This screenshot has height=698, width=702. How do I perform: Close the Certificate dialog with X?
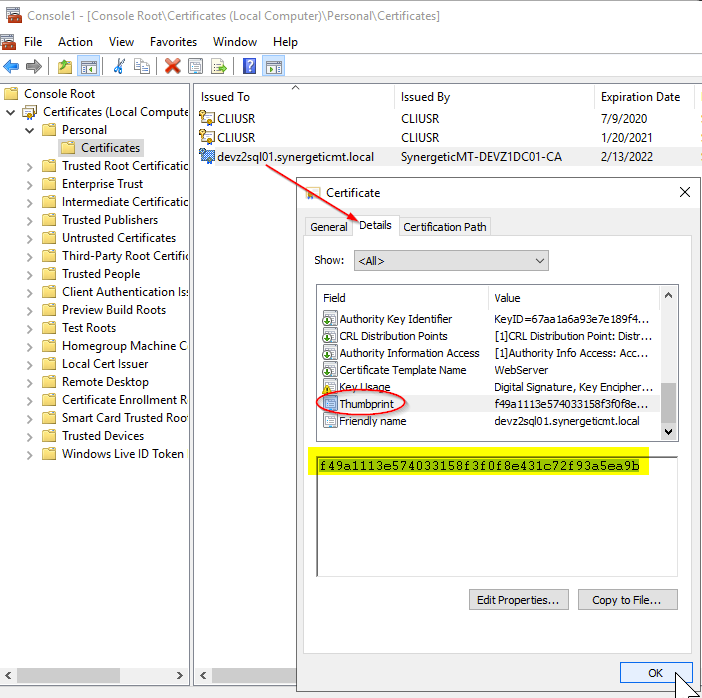685,192
